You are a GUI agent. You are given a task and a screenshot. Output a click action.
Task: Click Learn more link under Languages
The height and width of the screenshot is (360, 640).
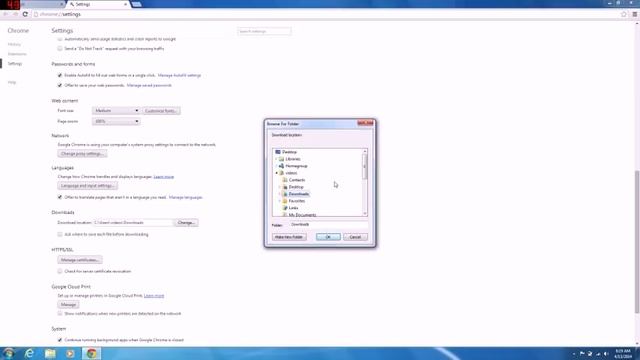coord(164,177)
